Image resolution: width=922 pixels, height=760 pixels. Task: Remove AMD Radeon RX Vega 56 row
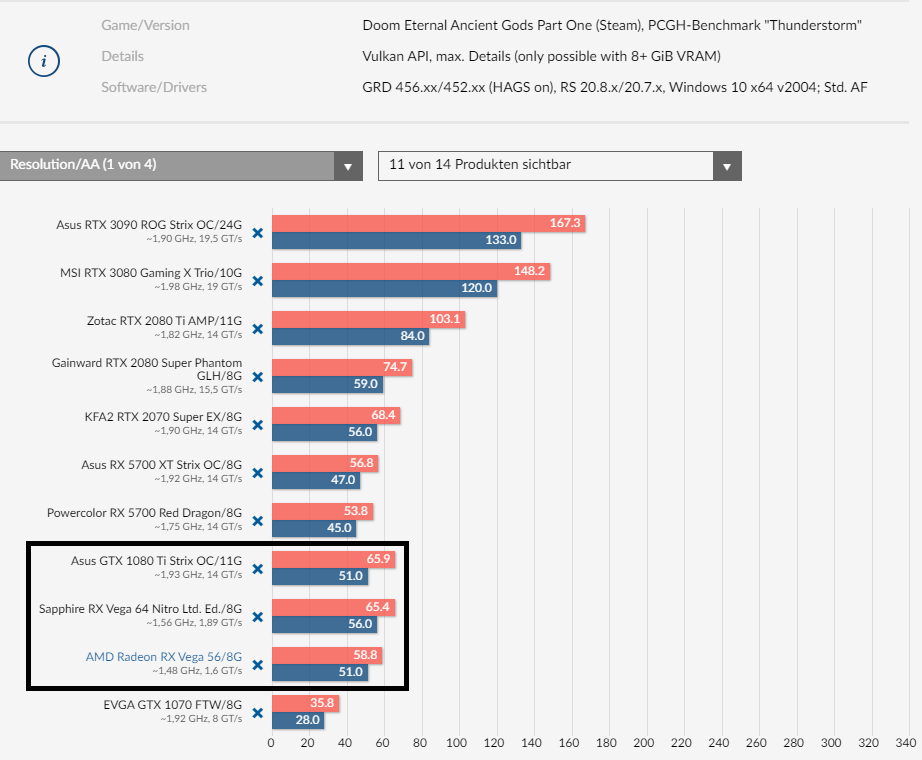tap(258, 665)
